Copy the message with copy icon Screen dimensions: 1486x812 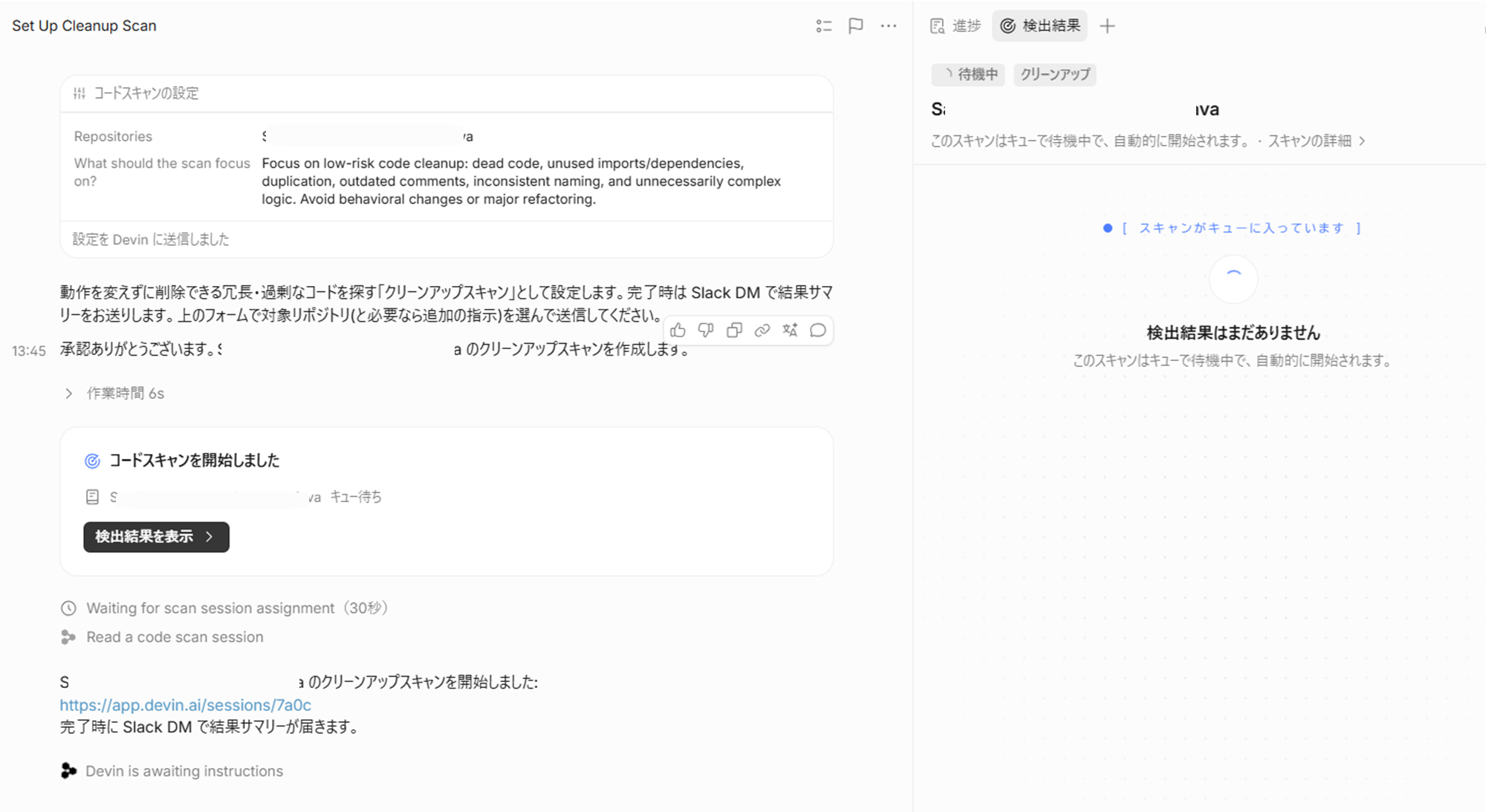pyautogui.click(x=734, y=331)
